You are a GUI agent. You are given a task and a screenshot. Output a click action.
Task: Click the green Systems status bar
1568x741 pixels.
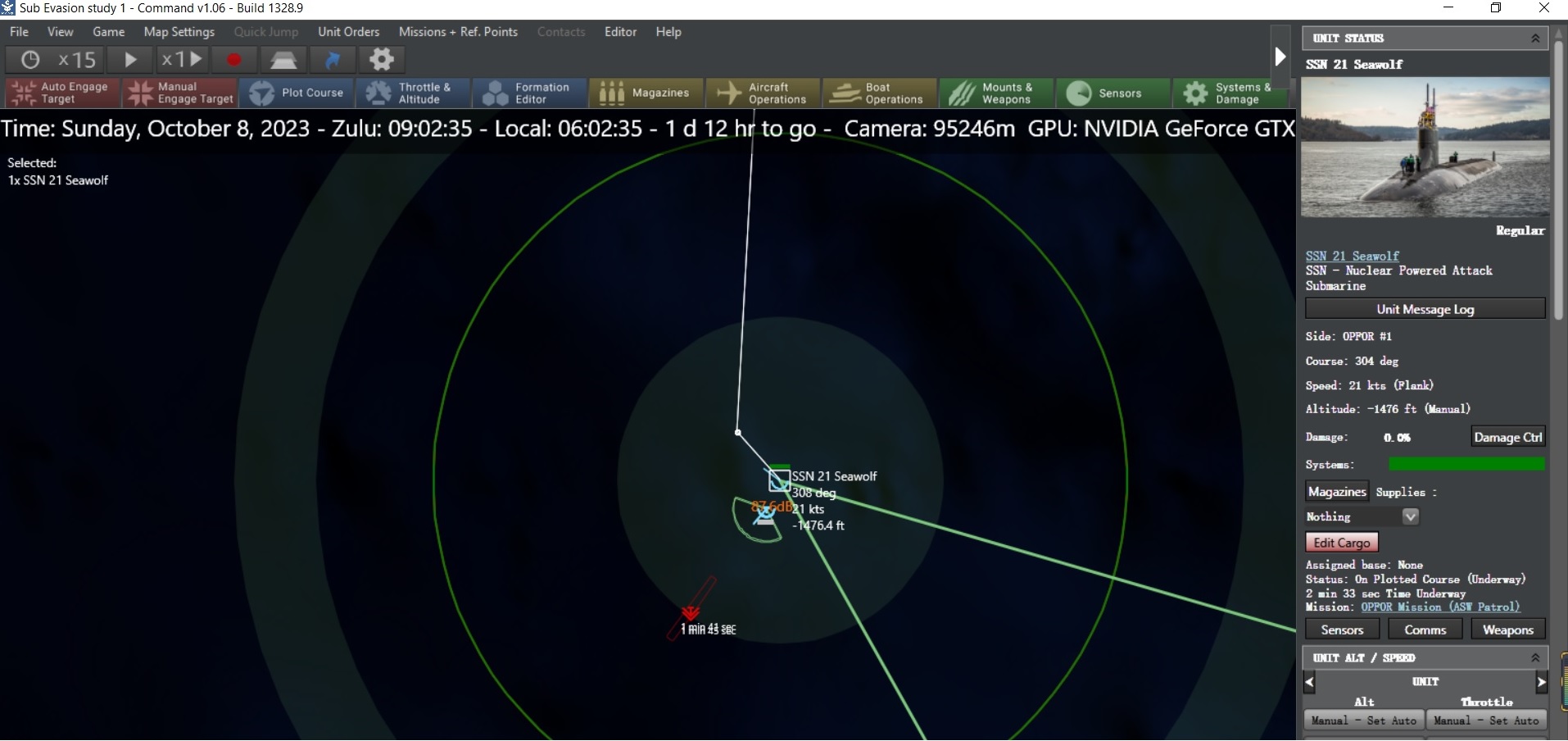click(x=1466, y=465)
